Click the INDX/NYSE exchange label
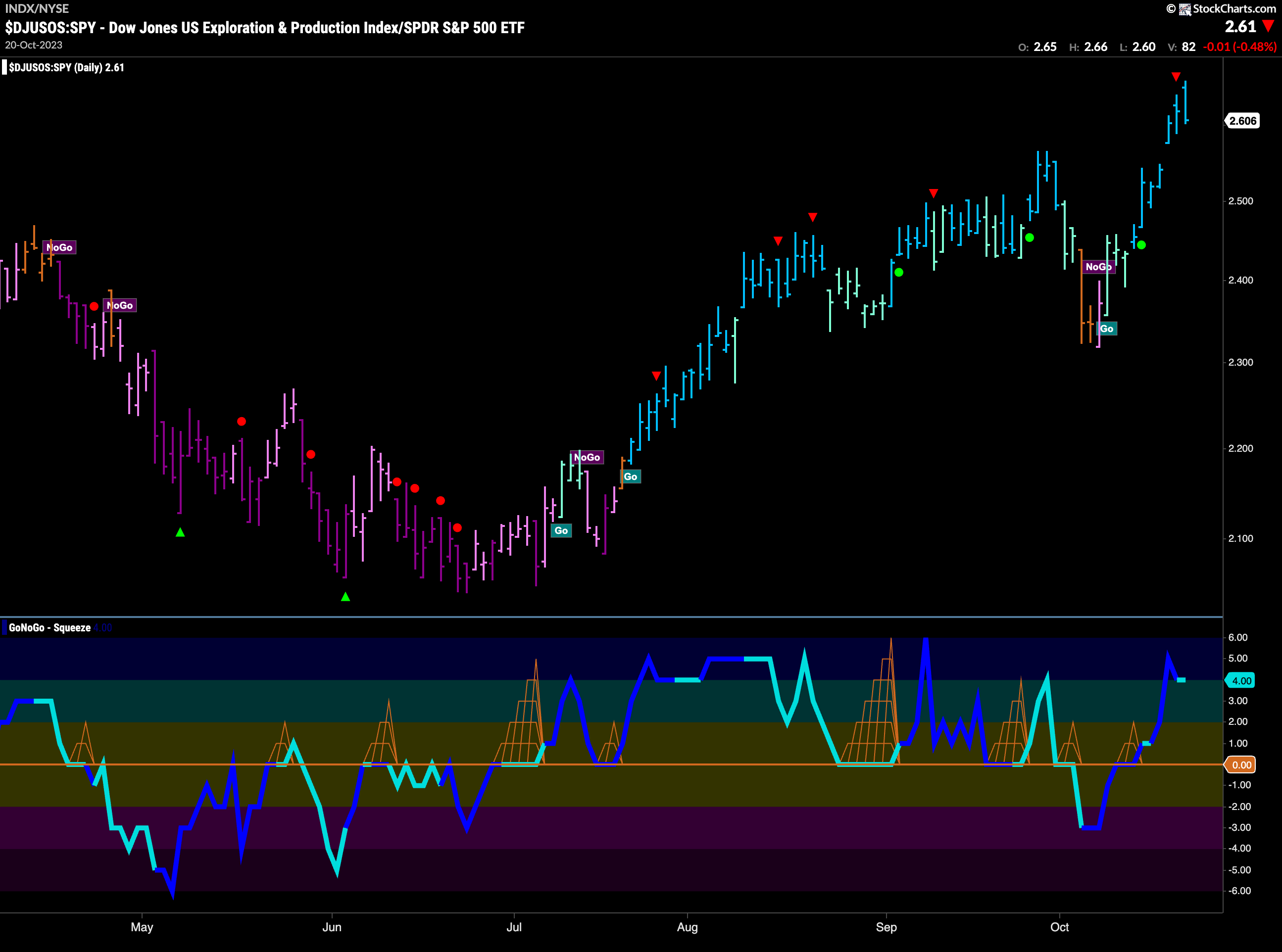The height and width of the screenshot is (952, 1282). (x=37, y=8)
